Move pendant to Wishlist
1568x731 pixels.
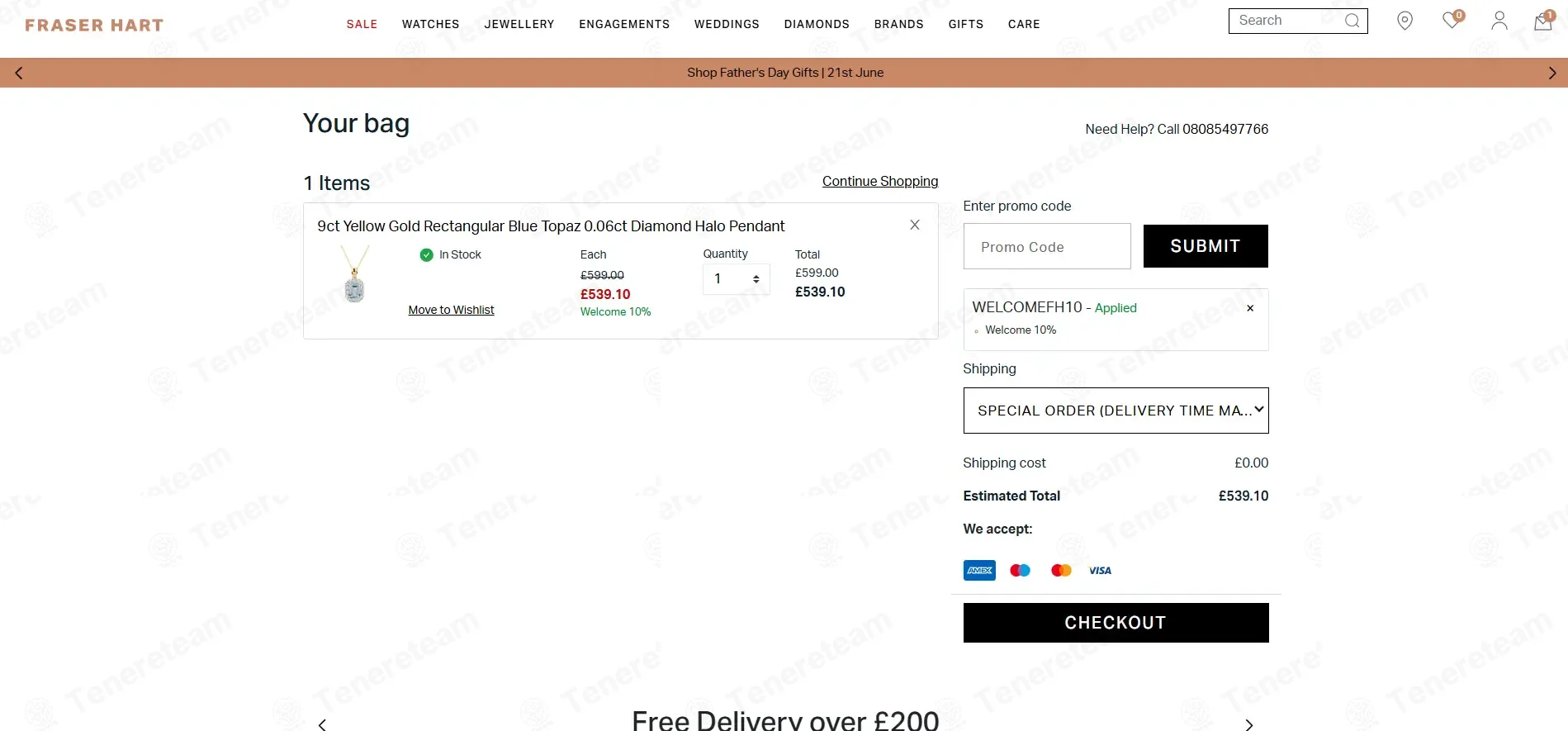(451, 310)
